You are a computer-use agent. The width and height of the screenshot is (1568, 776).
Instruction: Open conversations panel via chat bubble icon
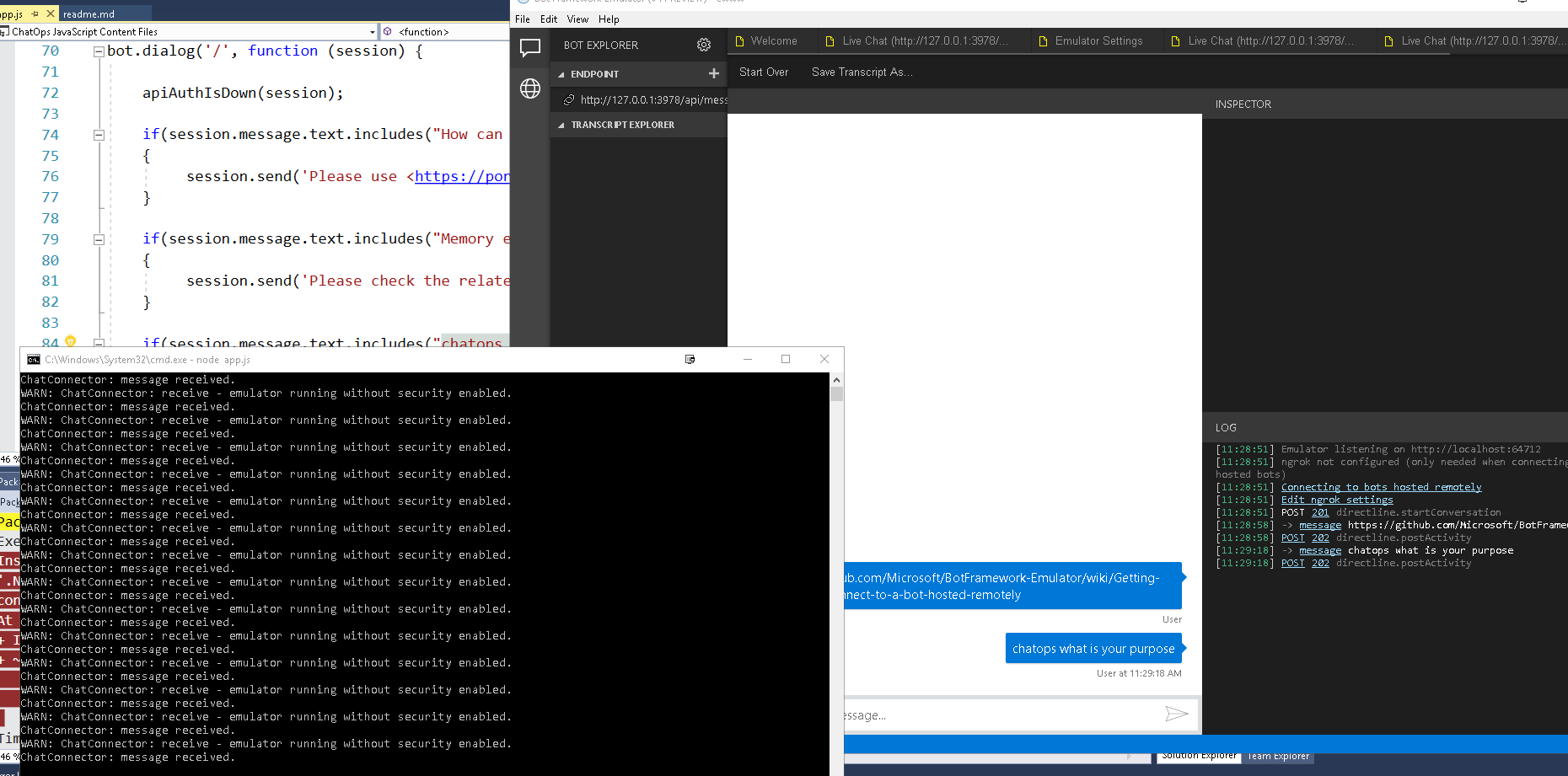coord(530,48)
